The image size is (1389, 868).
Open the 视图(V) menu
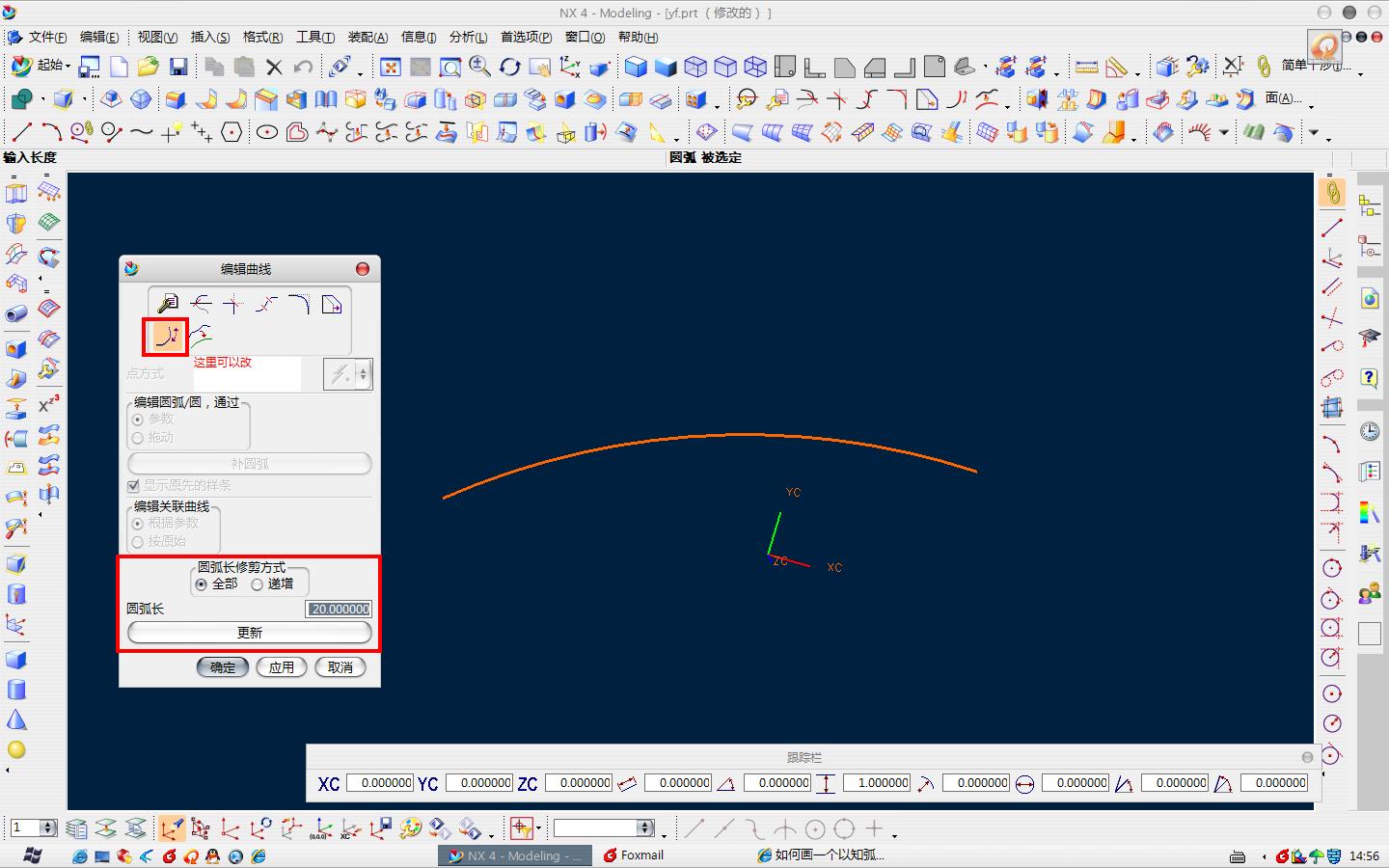point(157,38)
